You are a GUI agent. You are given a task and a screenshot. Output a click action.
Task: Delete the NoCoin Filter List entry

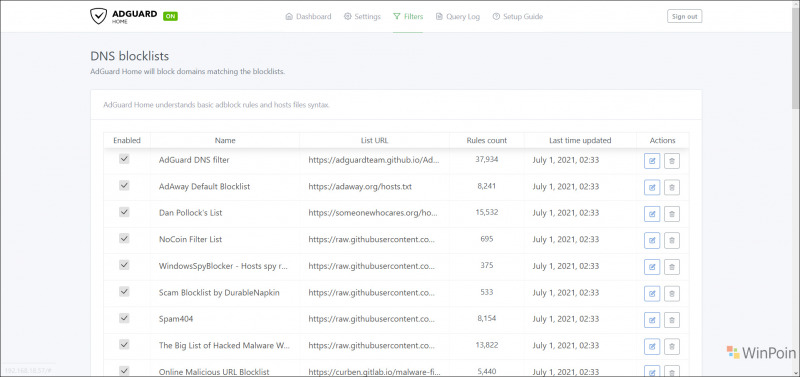672,240
